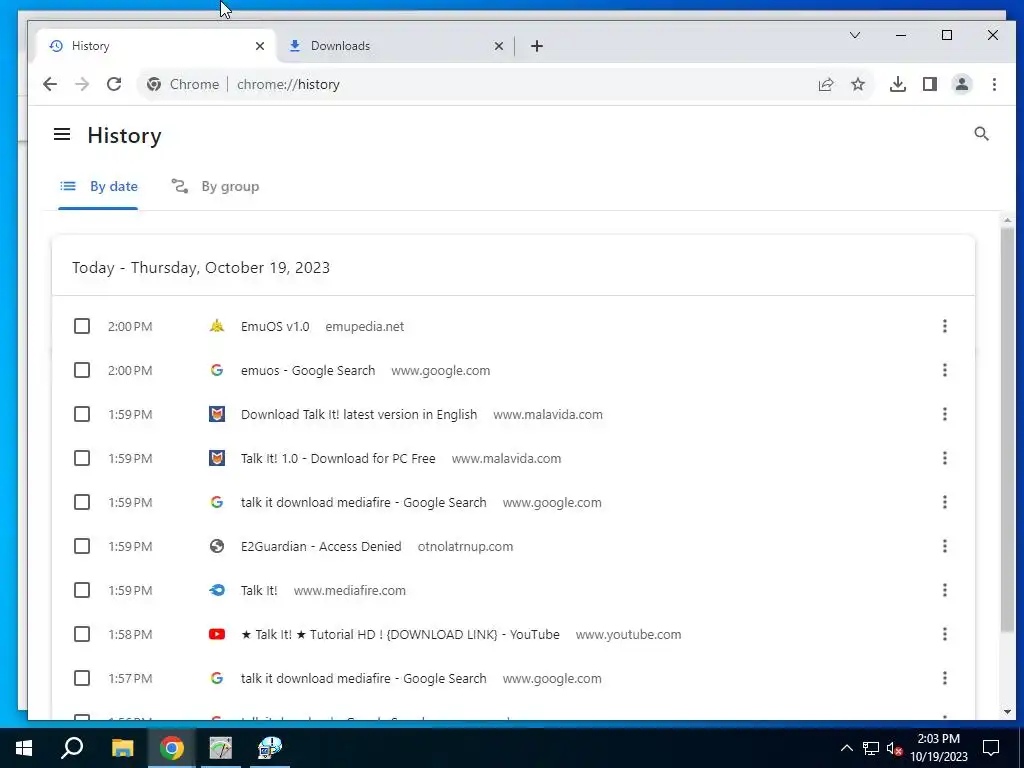Click the Chrome taskbar icon
The width and height of the screenshot is (1024, 768).
172,748
